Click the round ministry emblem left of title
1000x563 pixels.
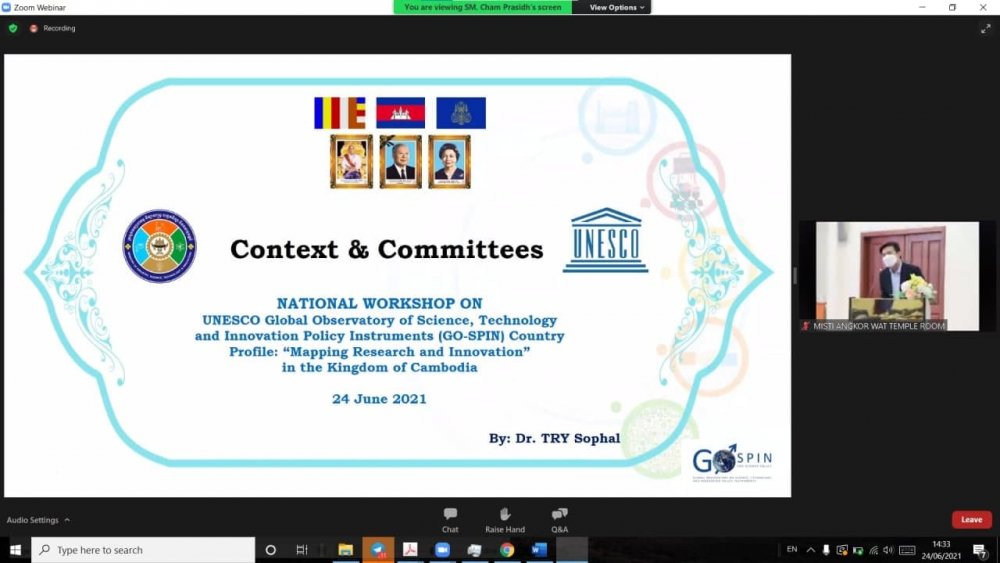click(x=159, y=246)
